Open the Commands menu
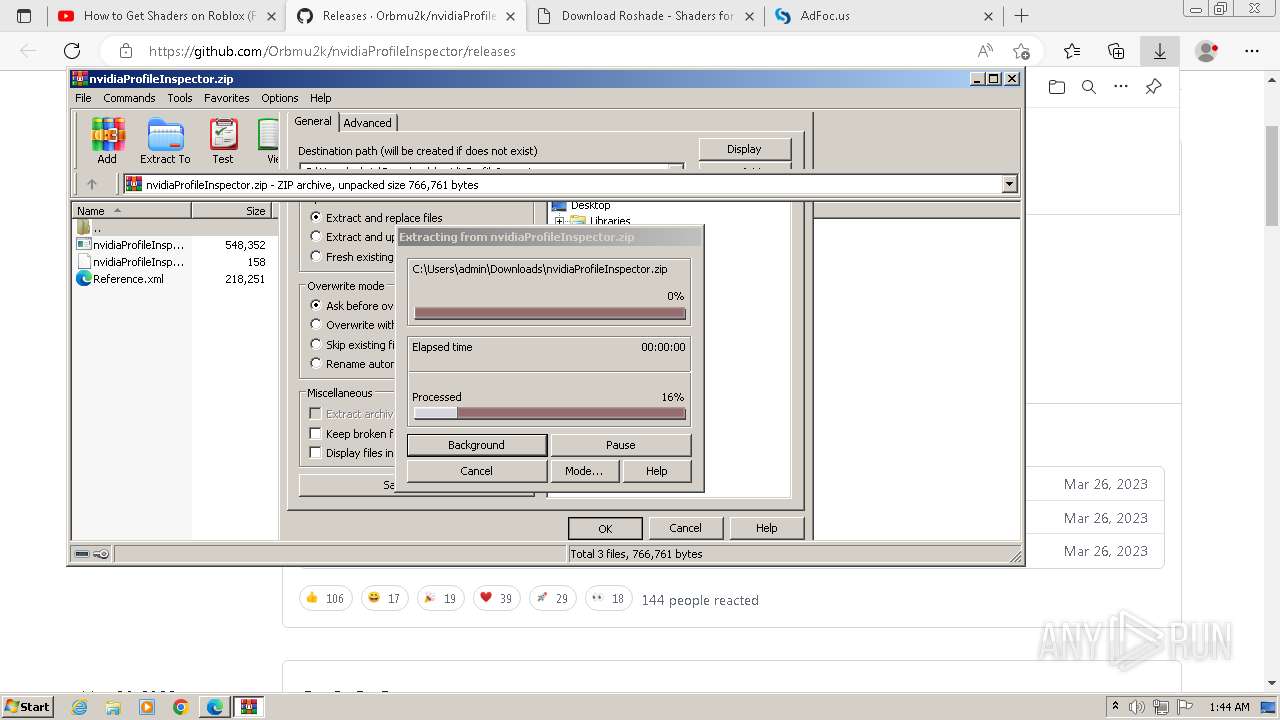This screenshot has height=720, width=1280. [129, 98]
